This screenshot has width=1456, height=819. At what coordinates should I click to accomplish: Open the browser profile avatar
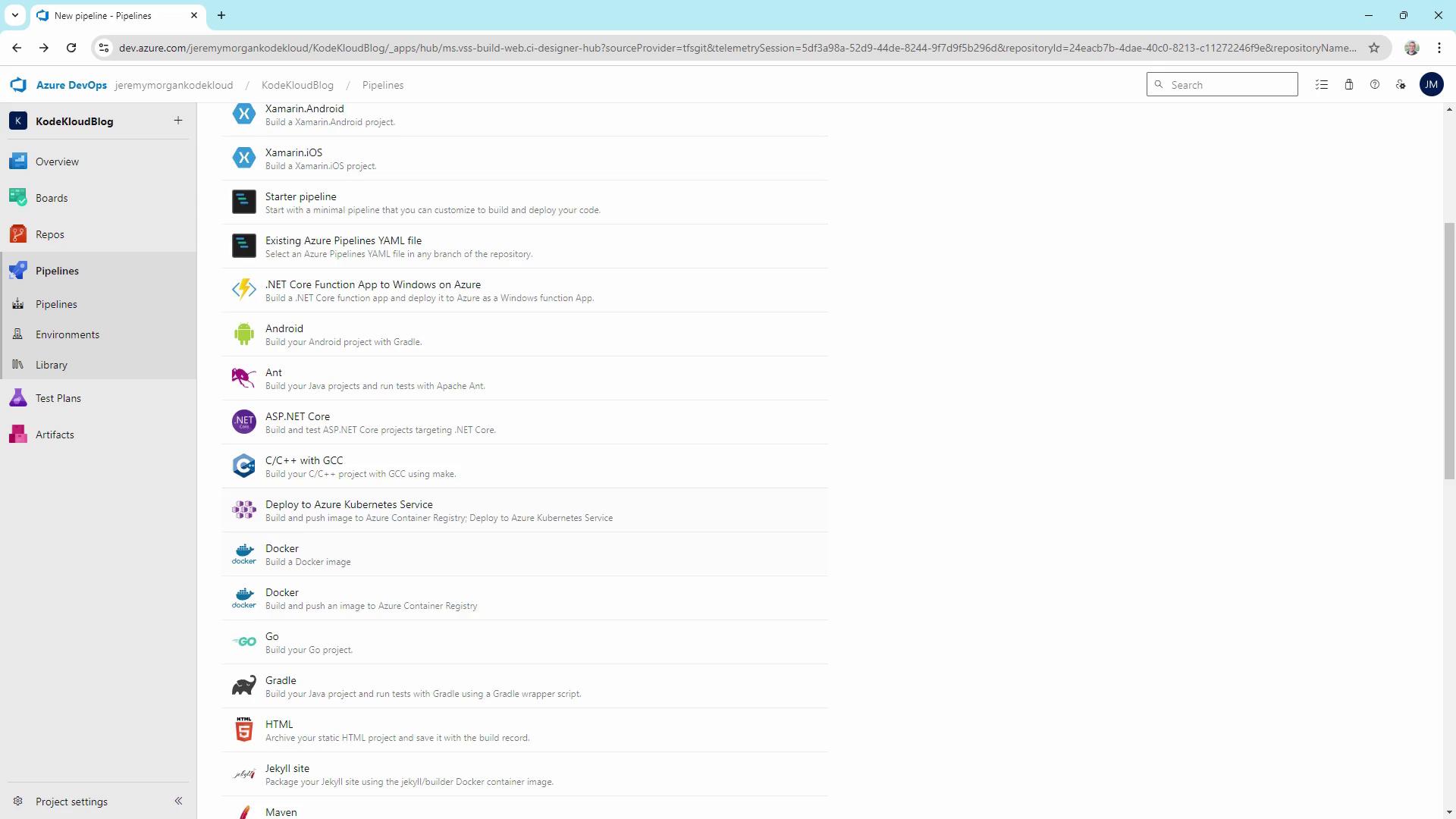(1411, 48)
